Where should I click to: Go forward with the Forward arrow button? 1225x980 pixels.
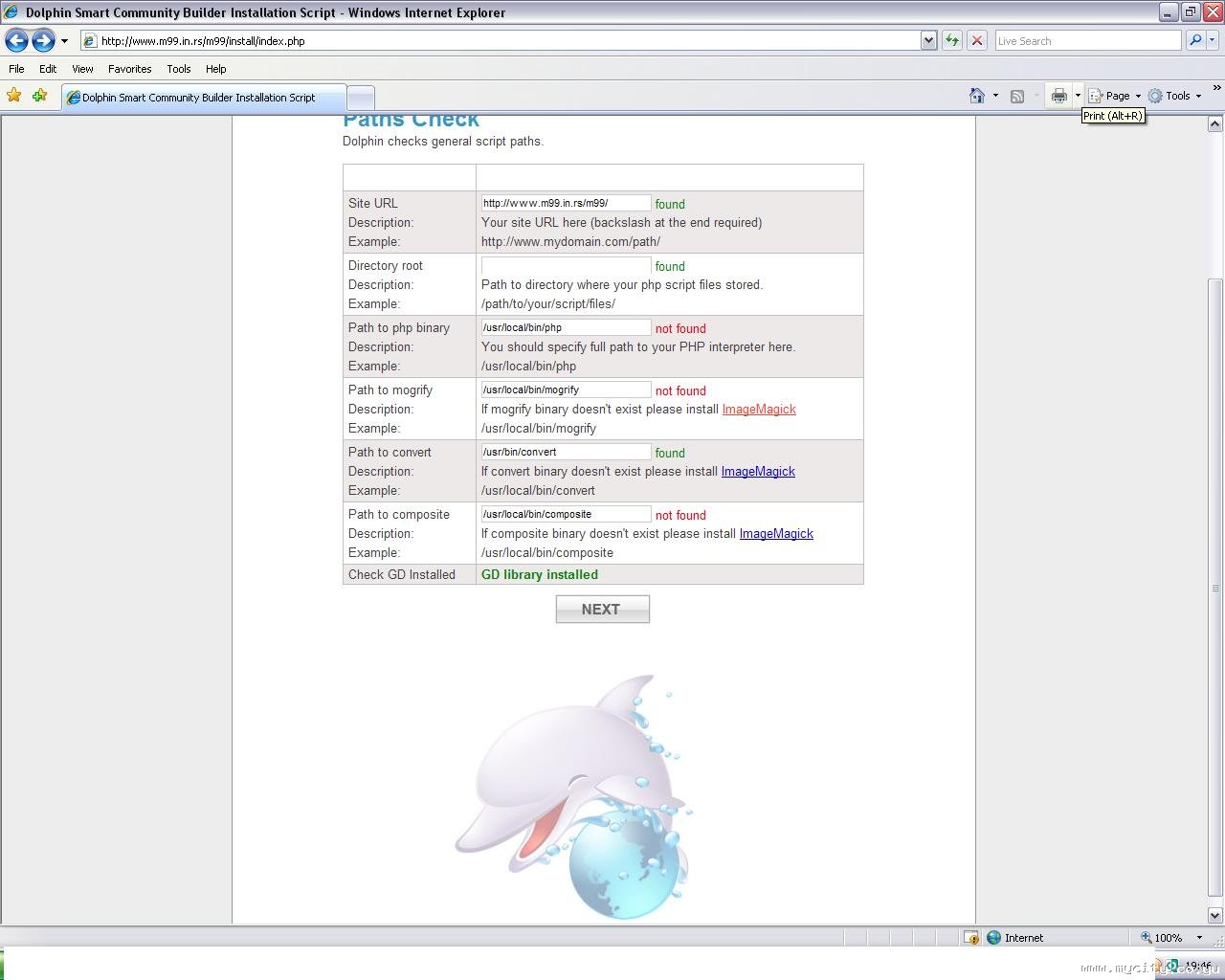(43, 40)
